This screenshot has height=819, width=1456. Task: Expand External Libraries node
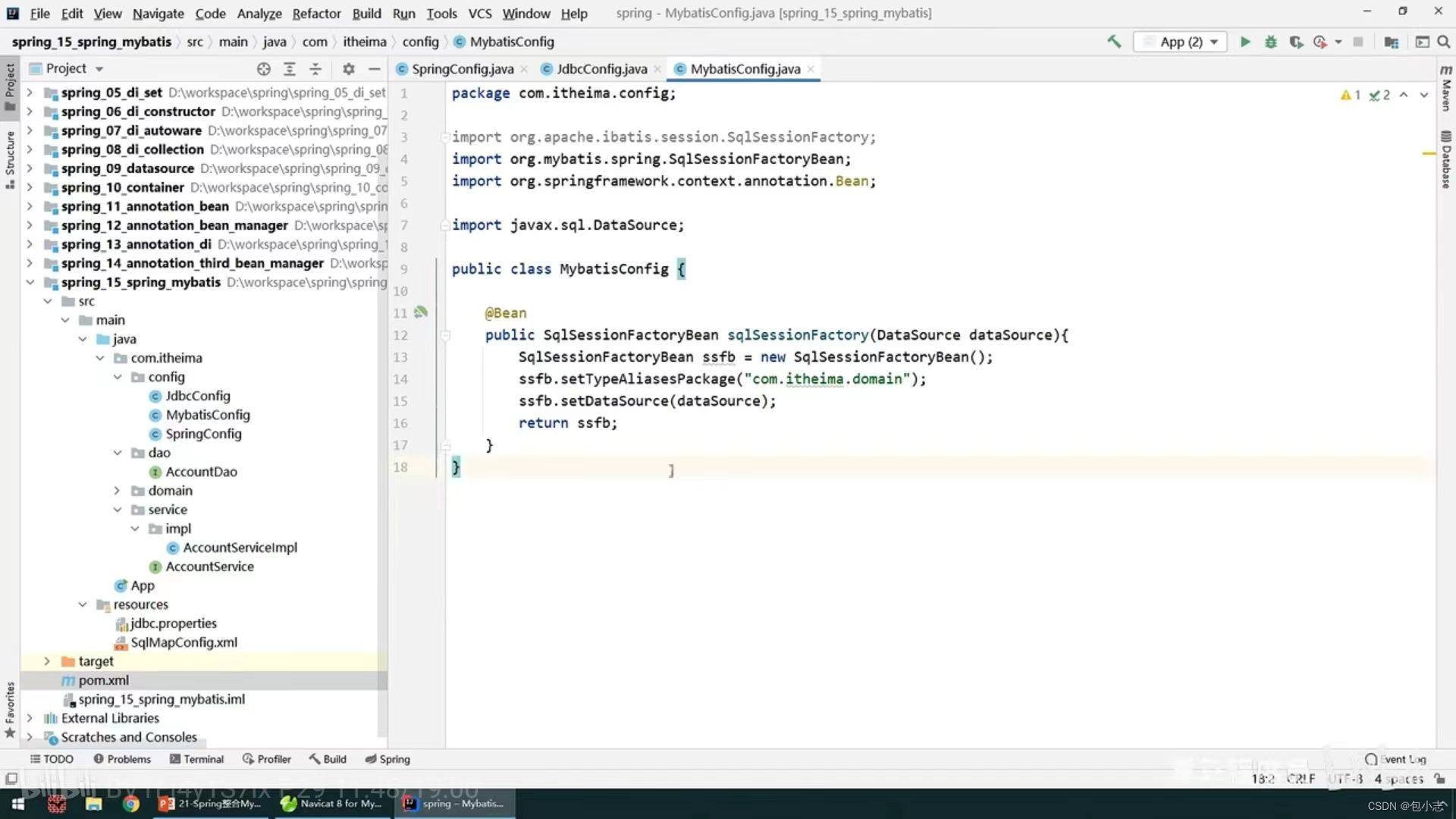30,718
